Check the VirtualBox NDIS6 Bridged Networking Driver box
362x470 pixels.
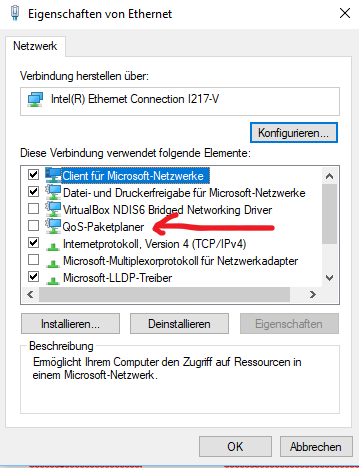tap(33, 209)
